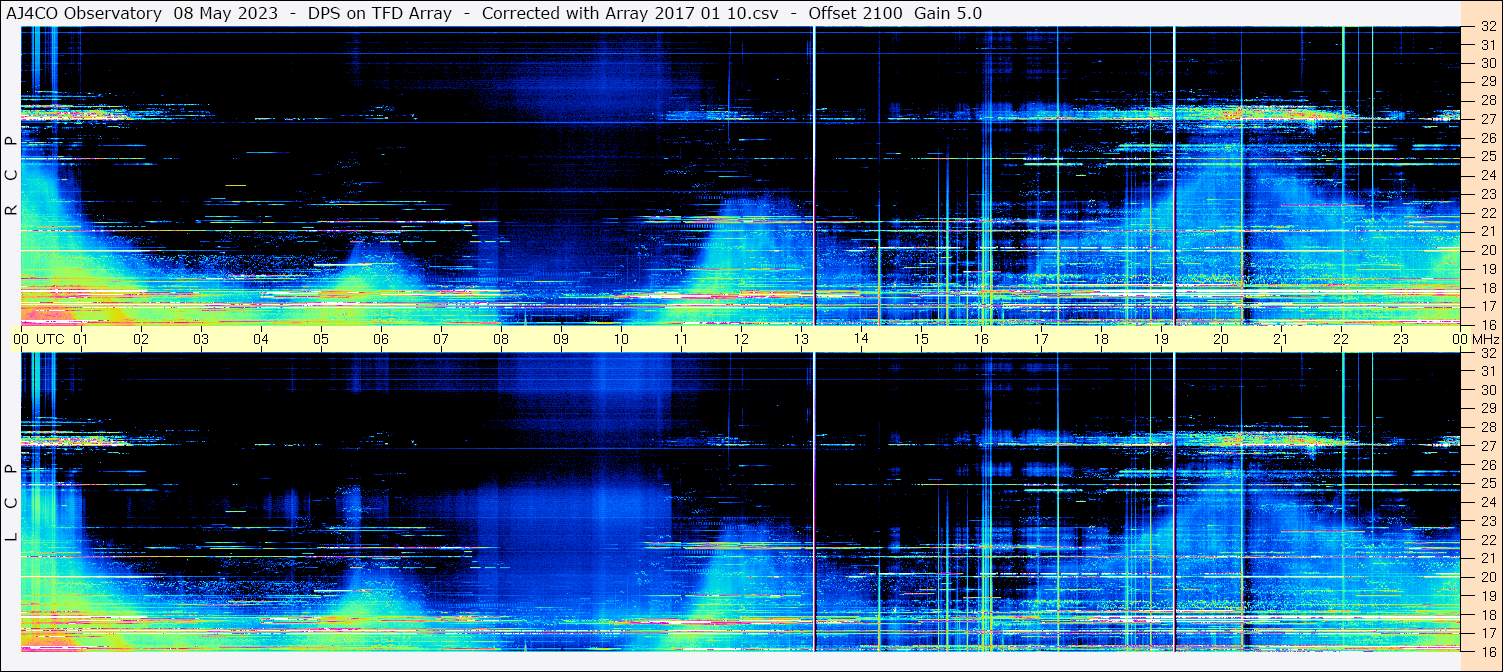Click 18 MHz label of LCP panel
1503x672 pixels.
point(1487,614)
